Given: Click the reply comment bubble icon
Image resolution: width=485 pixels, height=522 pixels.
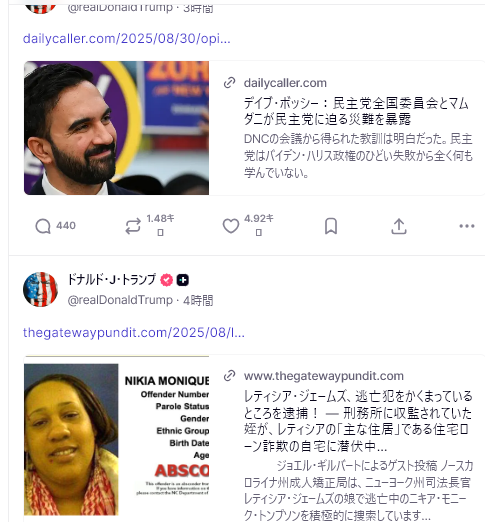Looking at the screenshot, I should (x=43, y=226).
